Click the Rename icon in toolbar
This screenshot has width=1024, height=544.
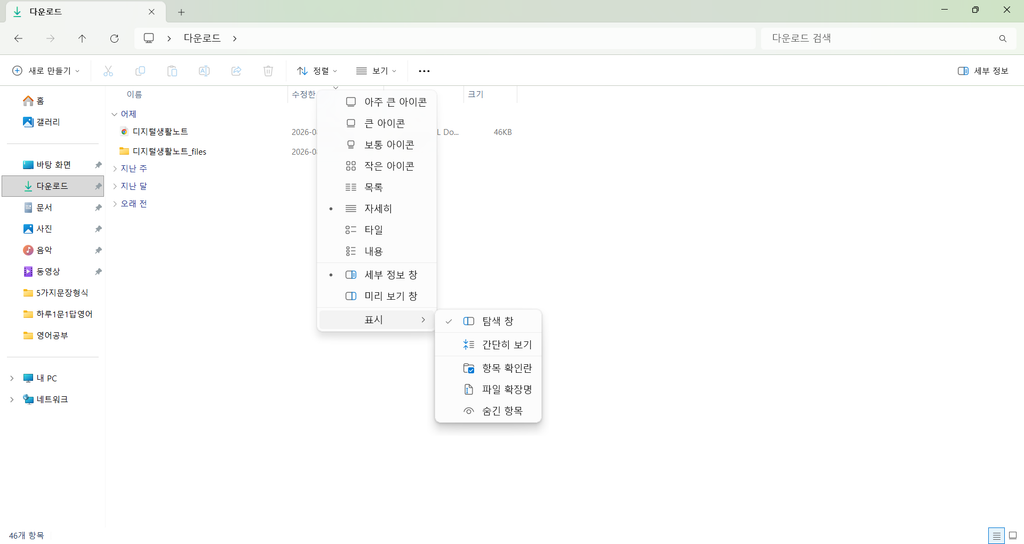coord(204,71)
